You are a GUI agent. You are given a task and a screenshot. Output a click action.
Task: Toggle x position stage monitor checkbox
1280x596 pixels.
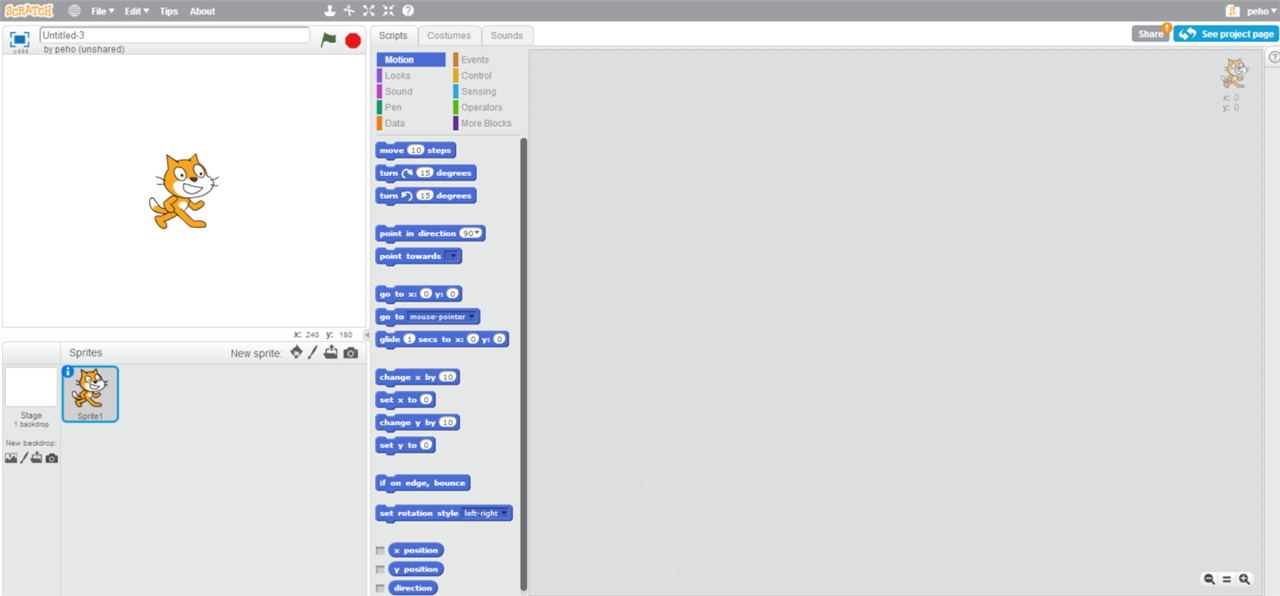pos(380,551)
